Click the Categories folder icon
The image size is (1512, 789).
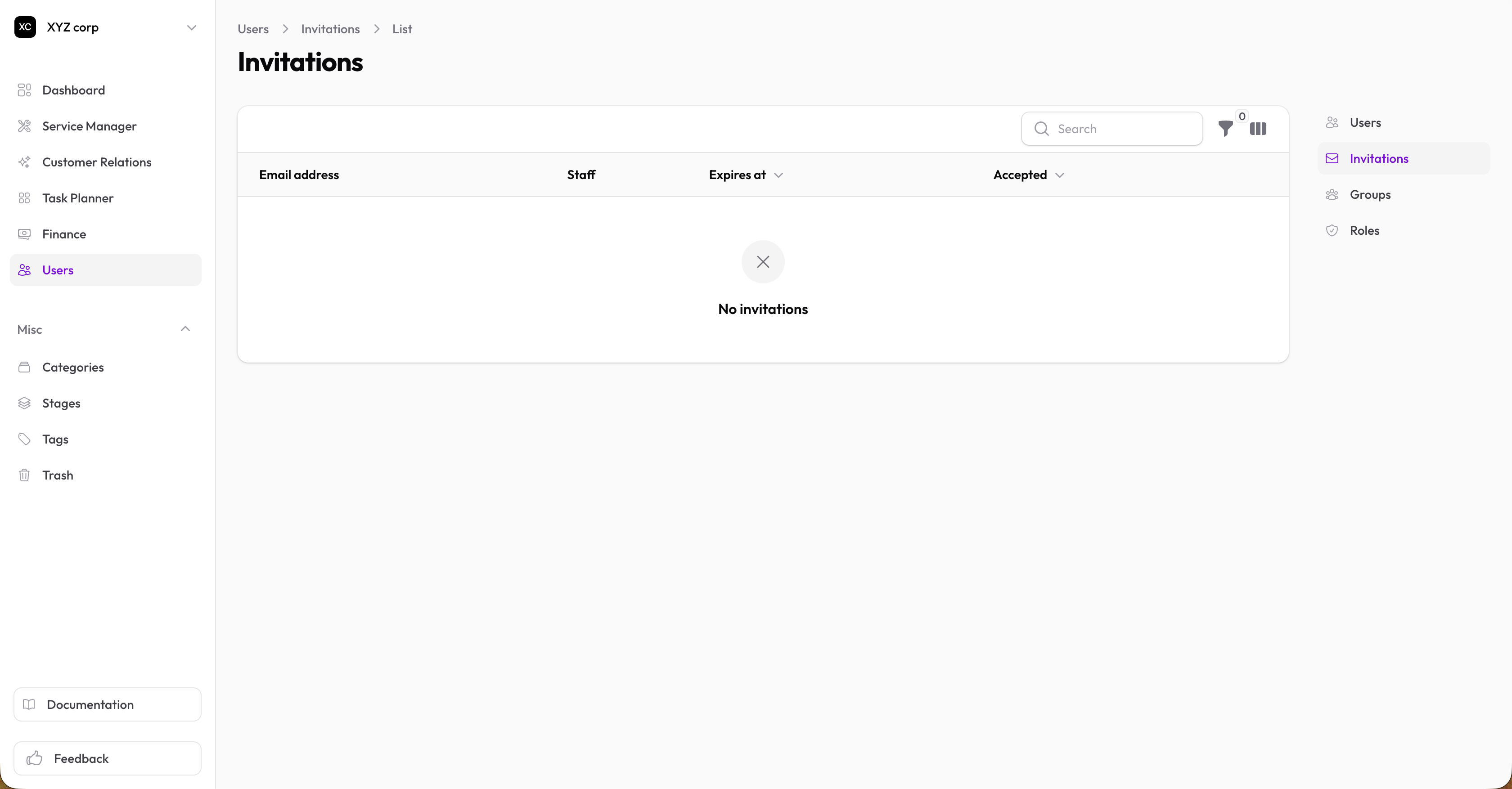click(24, 367)
